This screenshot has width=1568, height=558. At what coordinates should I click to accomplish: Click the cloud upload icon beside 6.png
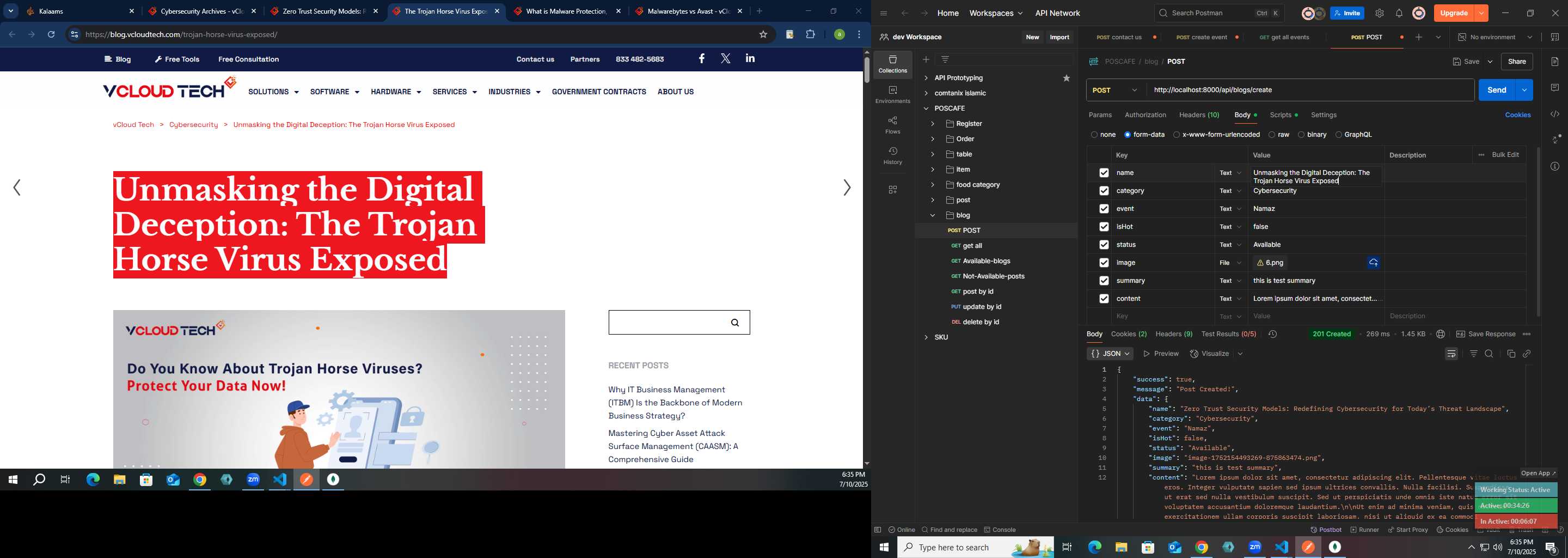pos(1374,263)
